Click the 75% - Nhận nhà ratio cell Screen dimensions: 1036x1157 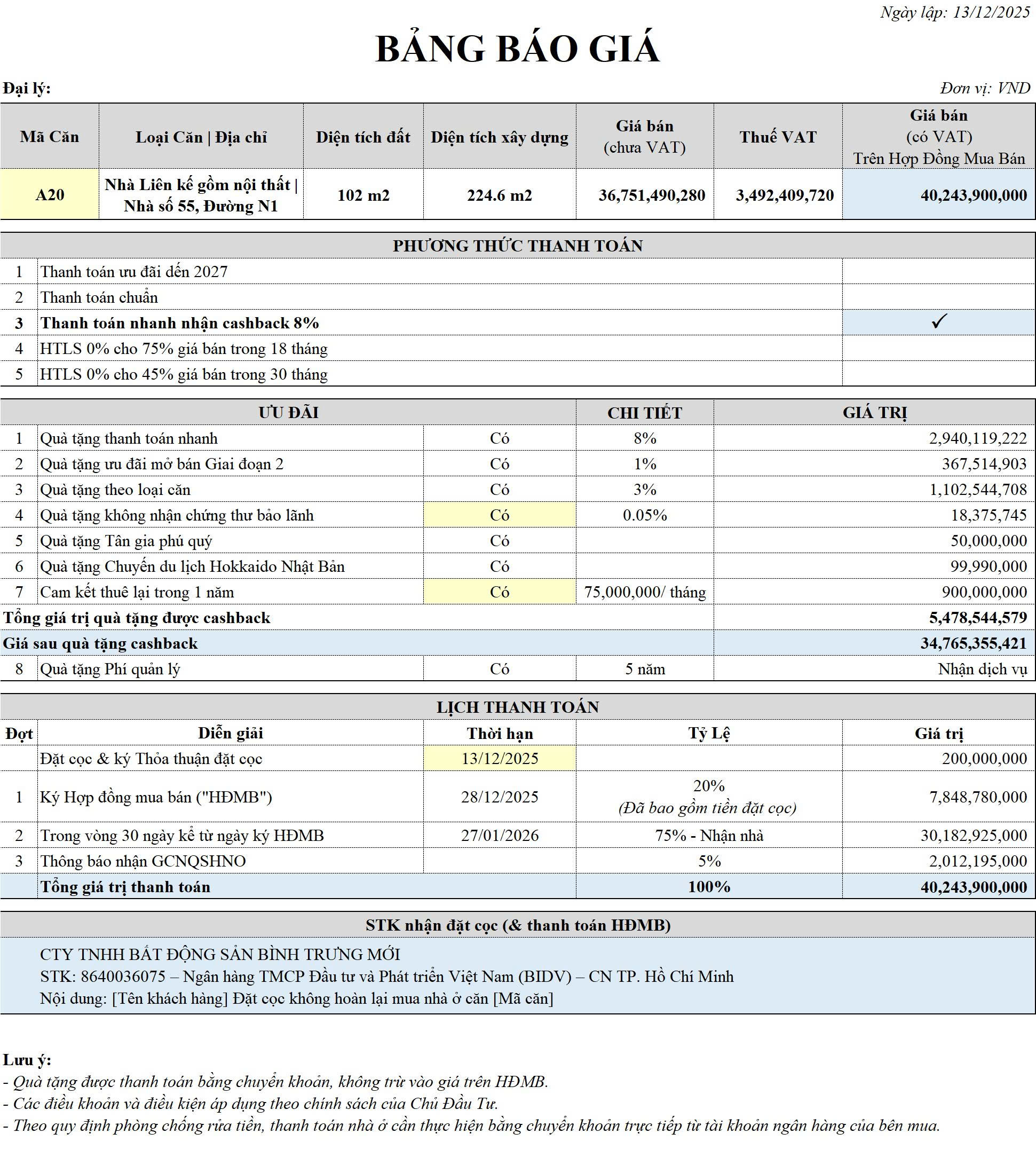click(x=709, y=835)
